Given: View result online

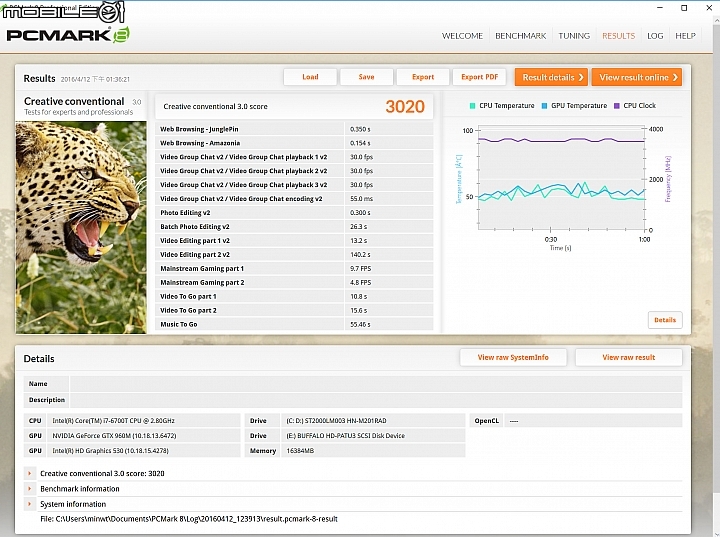Looking at the screenshot, I should (637, 77).
